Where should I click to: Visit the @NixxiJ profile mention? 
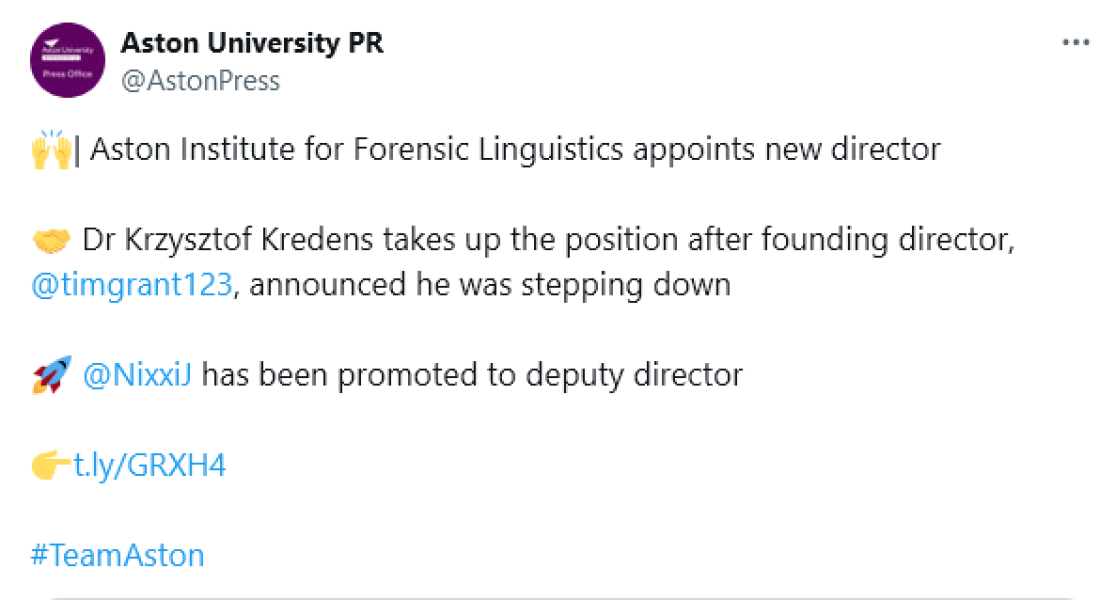(138, 375)
